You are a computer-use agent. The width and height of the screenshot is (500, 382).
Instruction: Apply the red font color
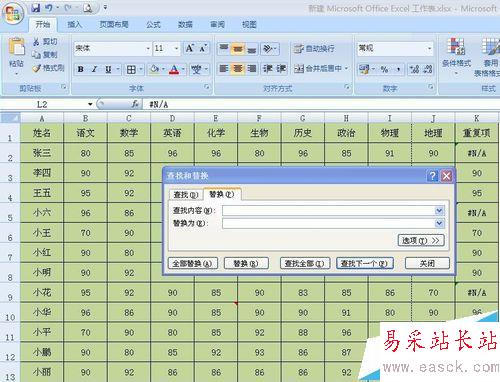174,69
